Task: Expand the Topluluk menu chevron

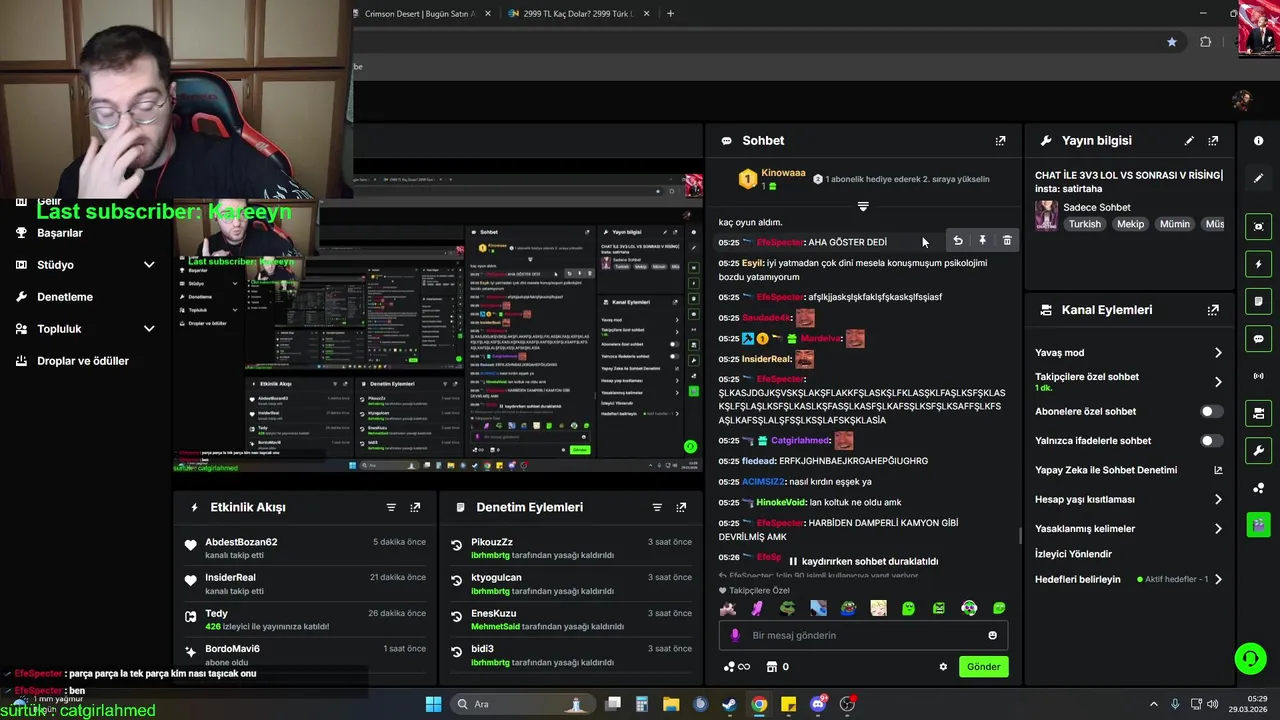Action: 149,329
